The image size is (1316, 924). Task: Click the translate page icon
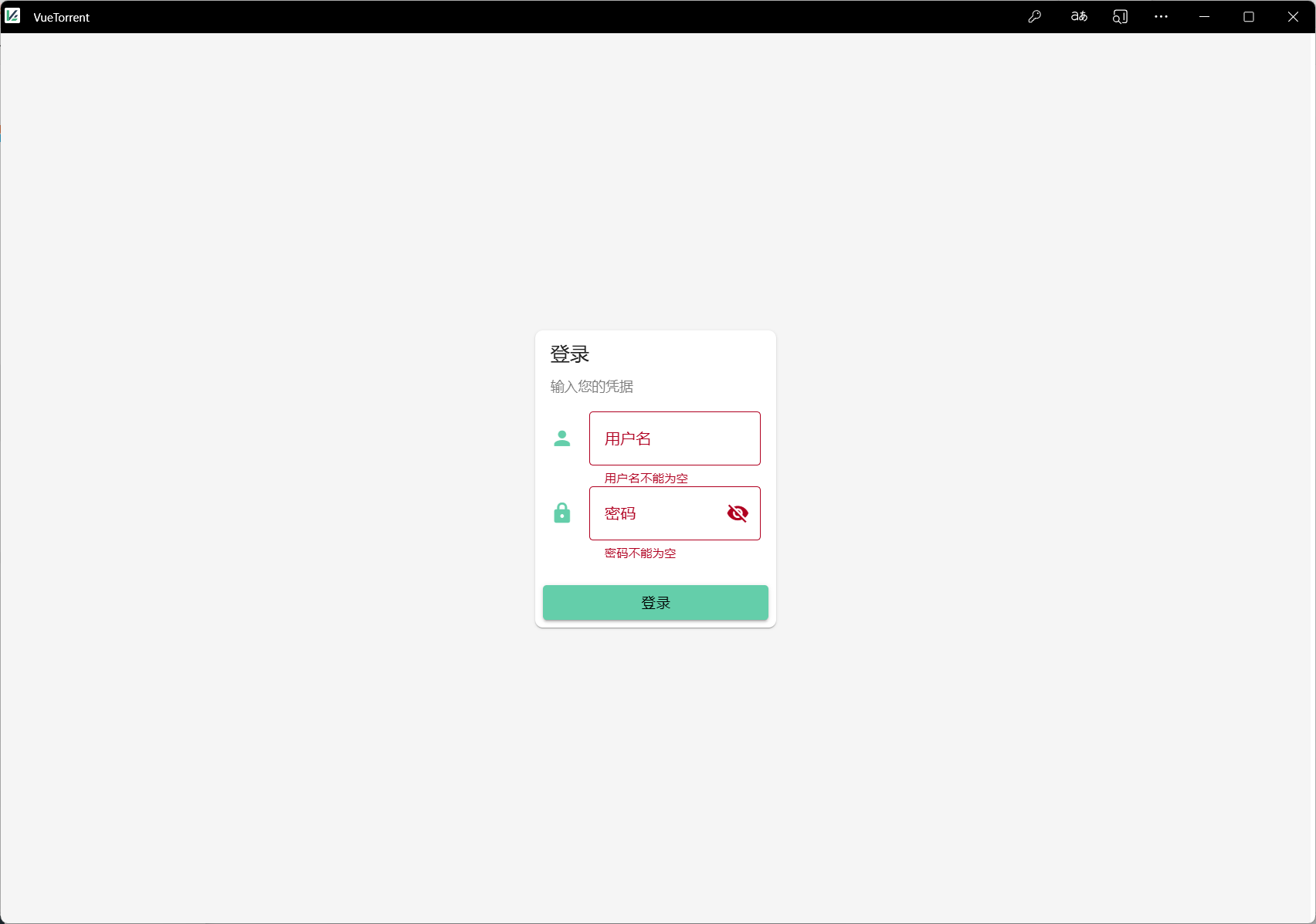pyautogui.click(x=1079, y=16)
